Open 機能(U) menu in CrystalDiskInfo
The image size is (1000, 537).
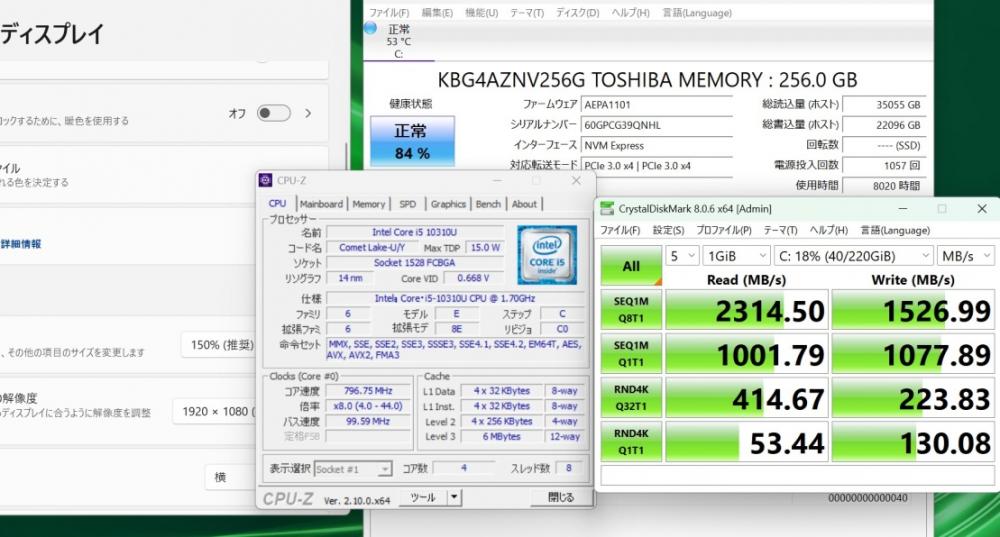[x=481, y=13]
